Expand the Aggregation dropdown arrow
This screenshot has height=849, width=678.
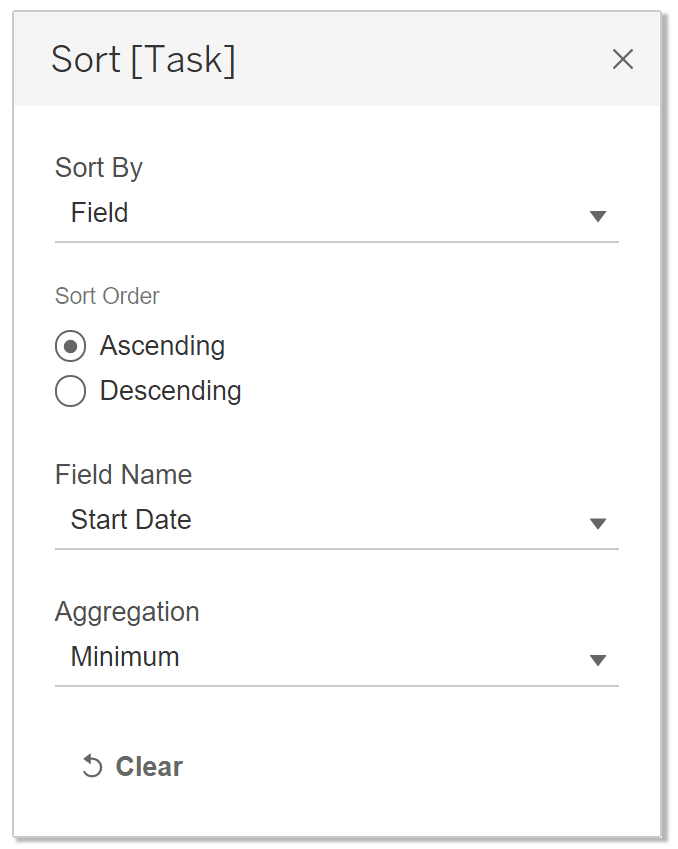597,660
